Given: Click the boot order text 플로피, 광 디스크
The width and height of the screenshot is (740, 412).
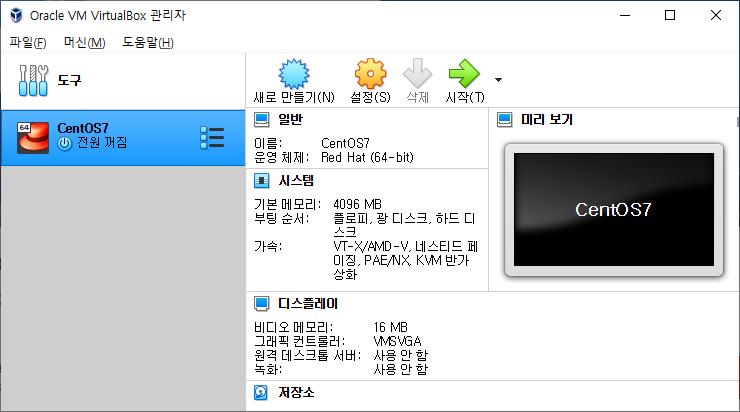Looking at the screenshot, I should (x=380, y=219).
